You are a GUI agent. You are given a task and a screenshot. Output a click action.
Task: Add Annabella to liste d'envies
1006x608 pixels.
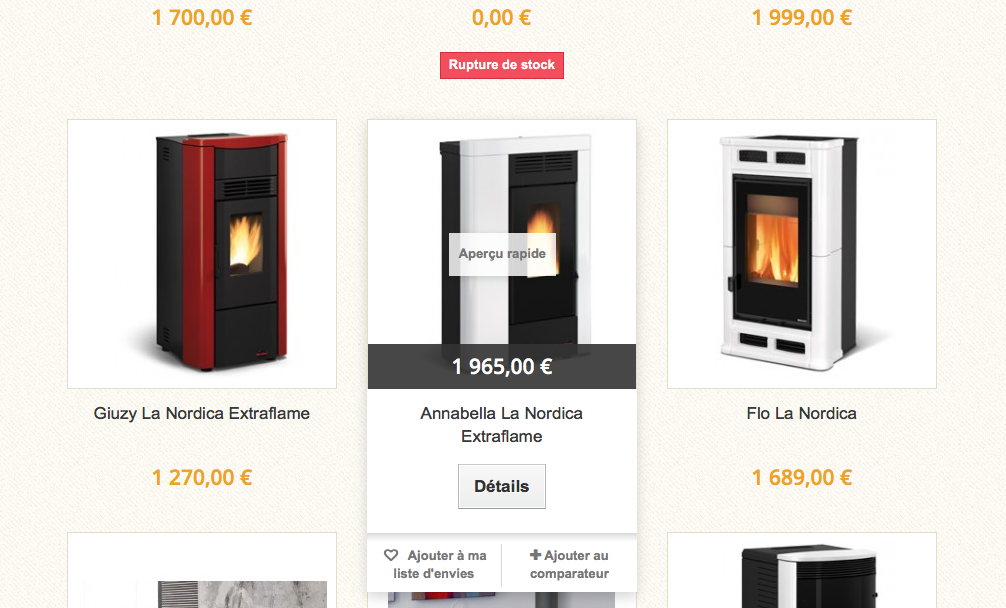pyautogui.click(x=434, y=564)
